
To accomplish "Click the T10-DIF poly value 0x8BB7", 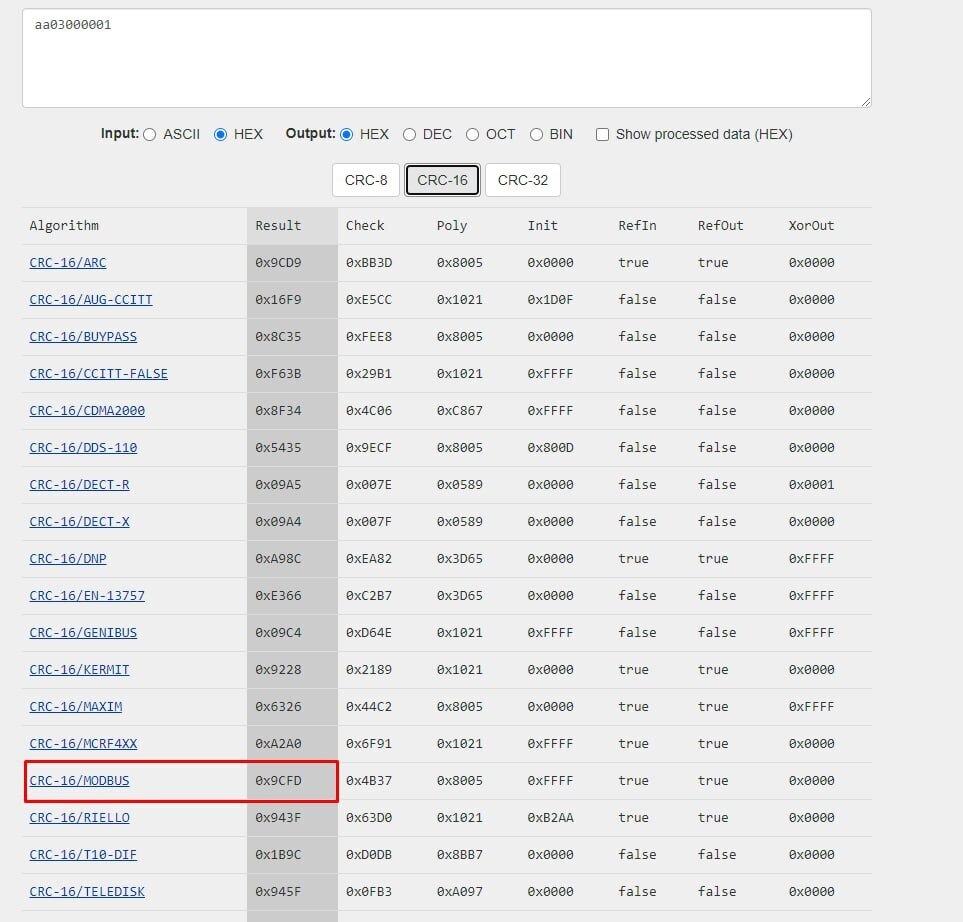I will (x=459, y=854).
